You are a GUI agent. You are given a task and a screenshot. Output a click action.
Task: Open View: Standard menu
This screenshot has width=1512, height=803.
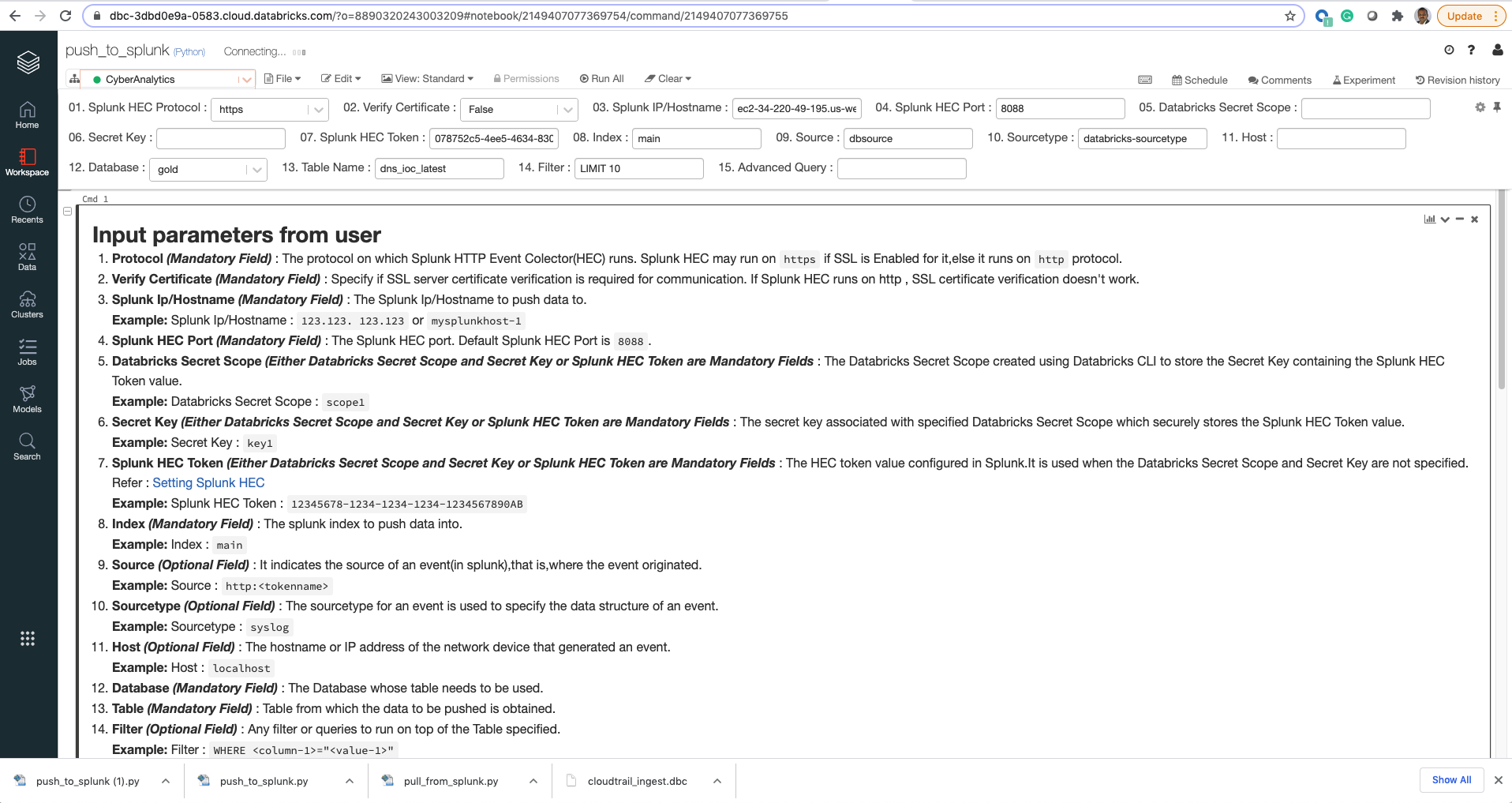(428, 79)
